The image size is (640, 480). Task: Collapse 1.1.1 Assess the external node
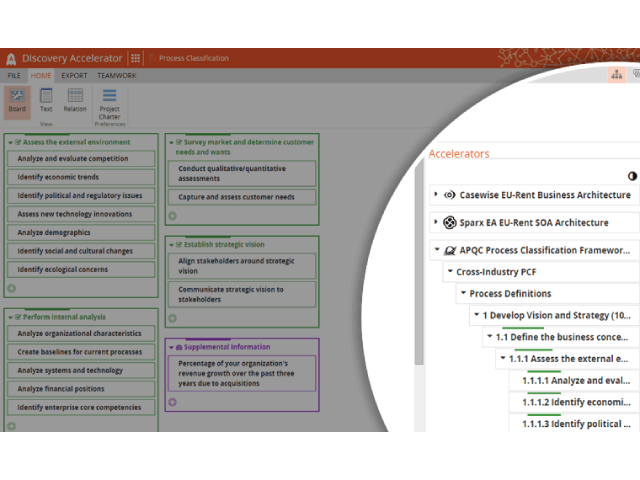point(503,358)
